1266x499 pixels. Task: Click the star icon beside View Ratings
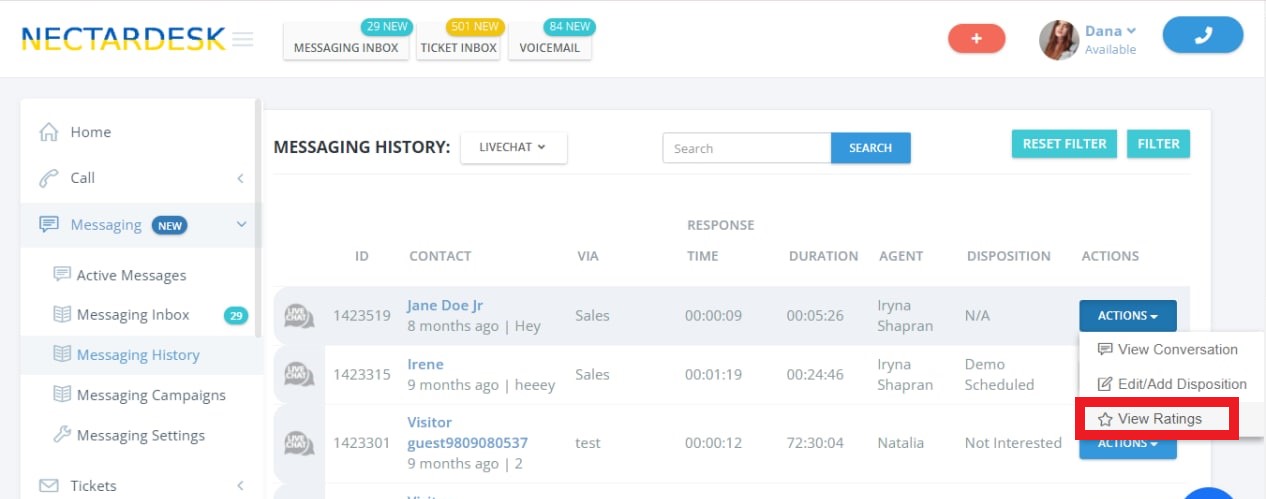1105,419
